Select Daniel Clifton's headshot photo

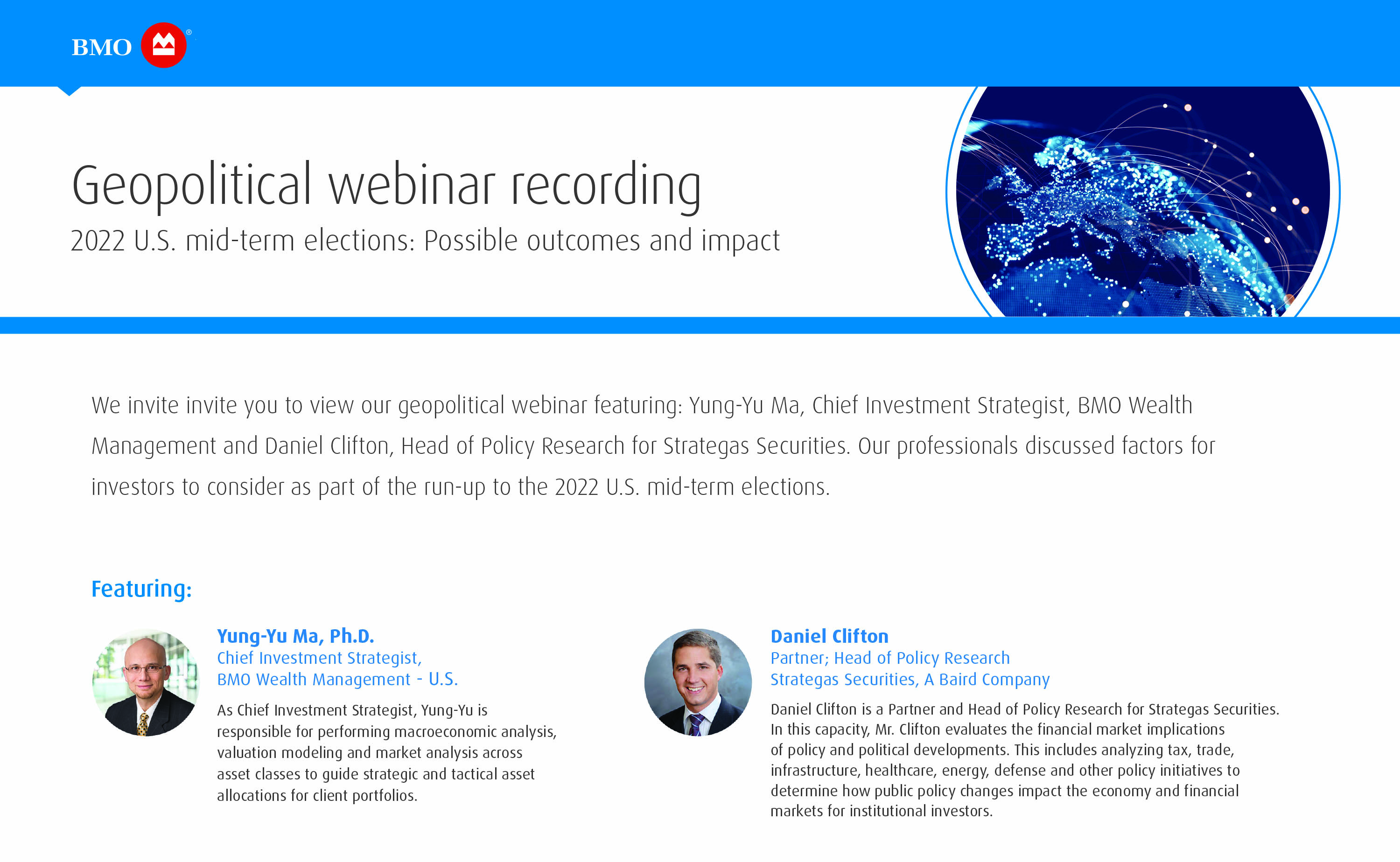tap(698, 682)
